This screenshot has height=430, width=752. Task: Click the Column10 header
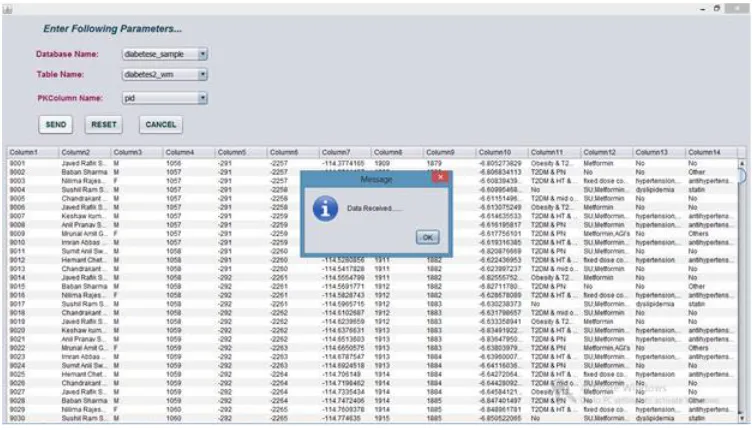[503, 152]
